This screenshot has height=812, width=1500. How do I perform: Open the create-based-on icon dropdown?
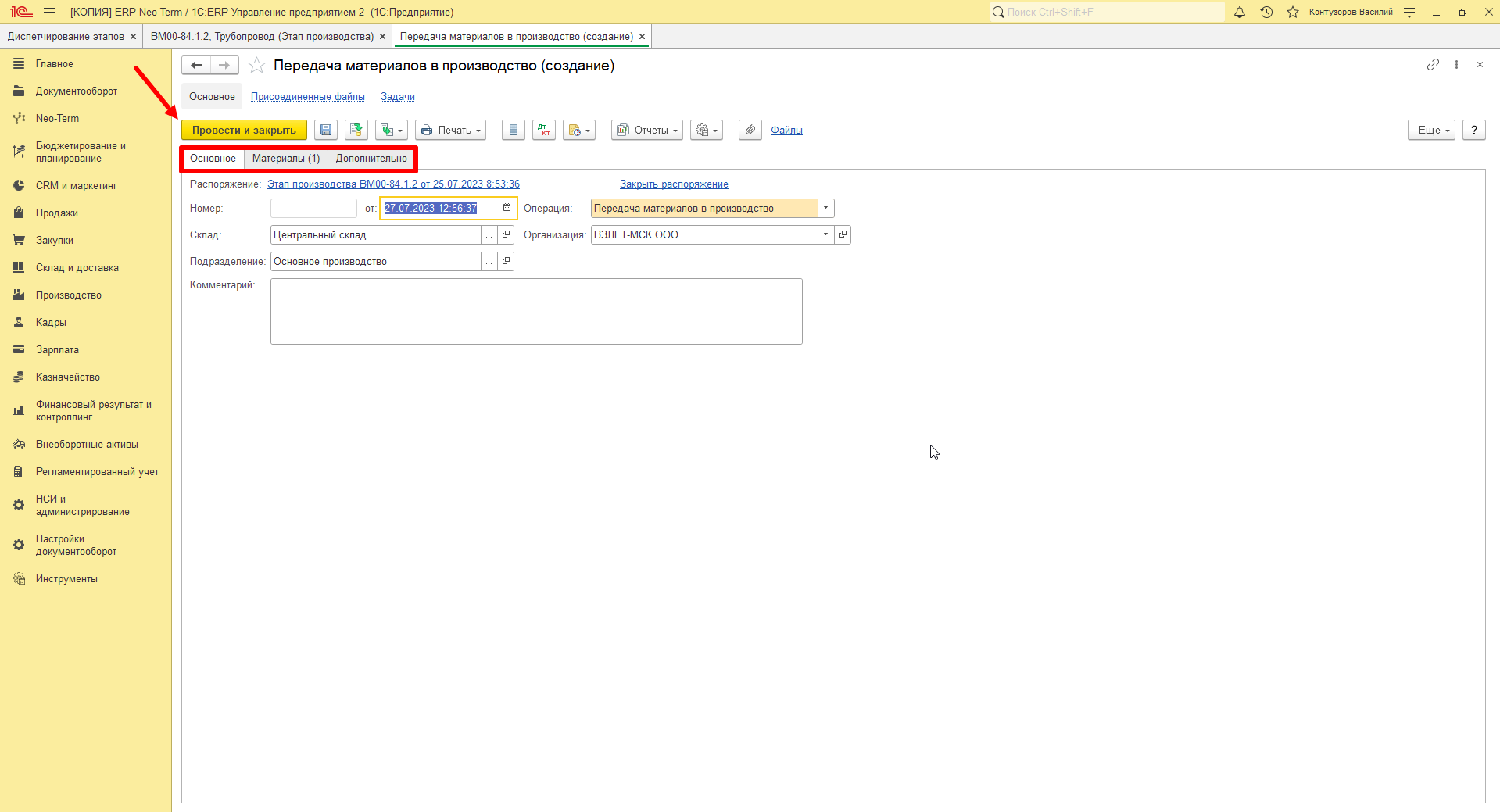click(392, 130)
